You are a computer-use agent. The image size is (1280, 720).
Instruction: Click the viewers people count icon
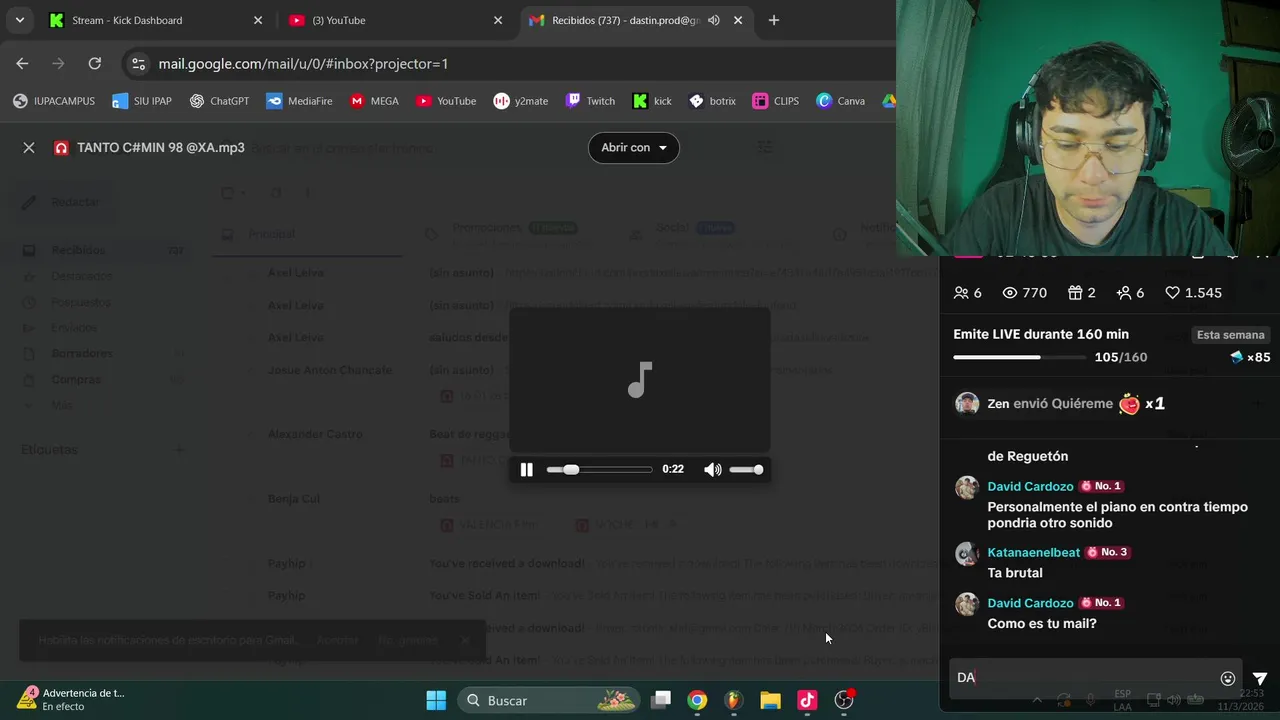[961, 293]
